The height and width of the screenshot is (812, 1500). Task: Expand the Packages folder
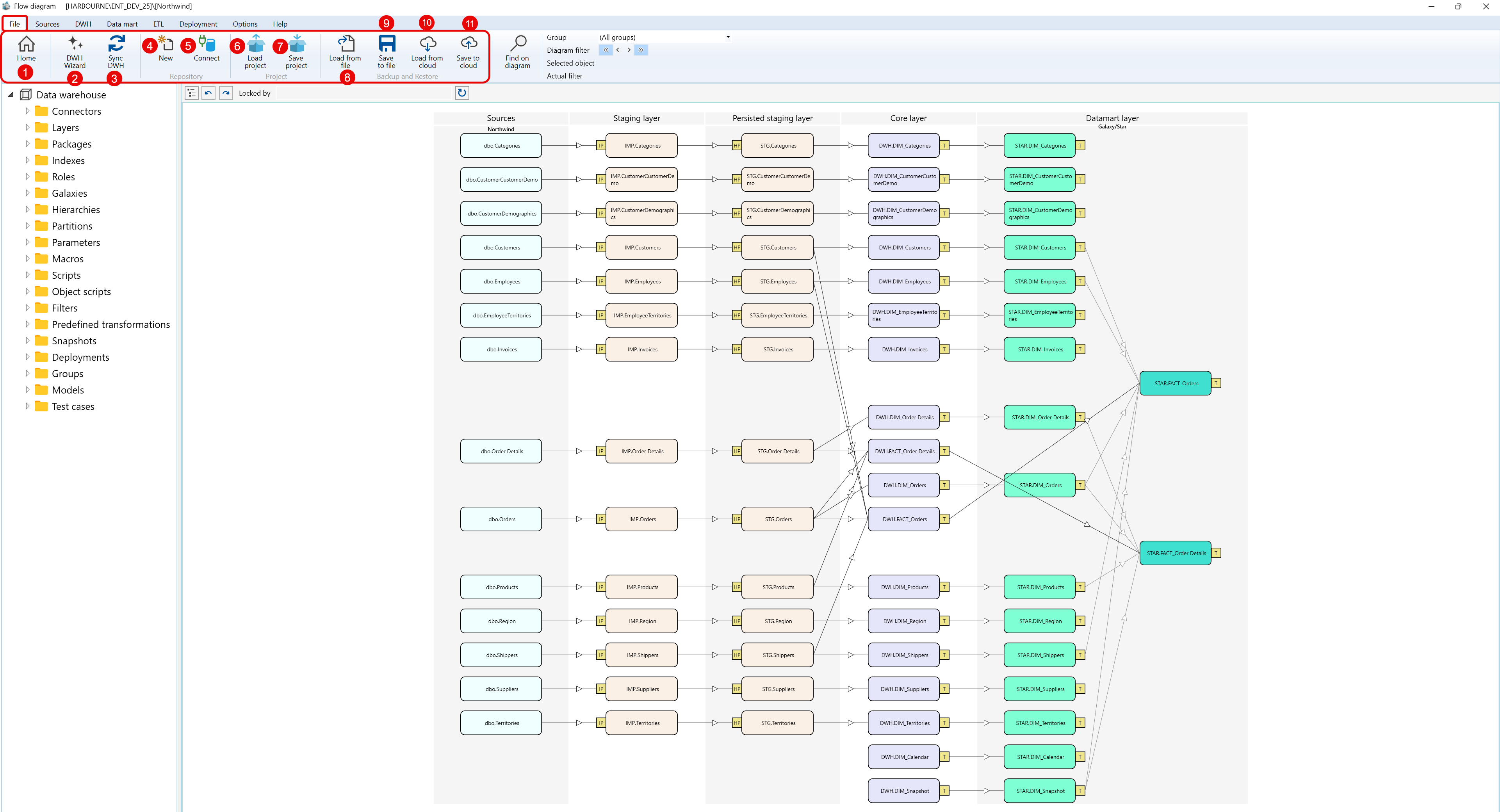[27, 143]
